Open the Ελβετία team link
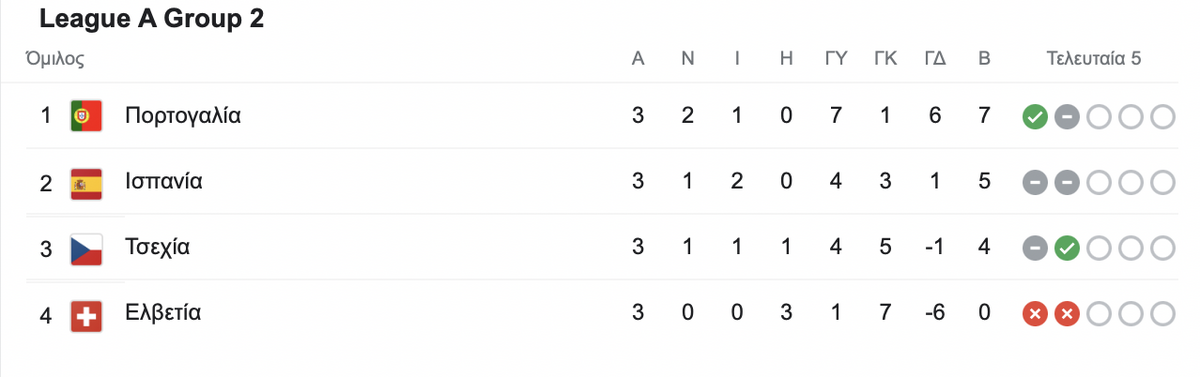The height and width of the screenshot is (377, 1200). tap(163, 313)
